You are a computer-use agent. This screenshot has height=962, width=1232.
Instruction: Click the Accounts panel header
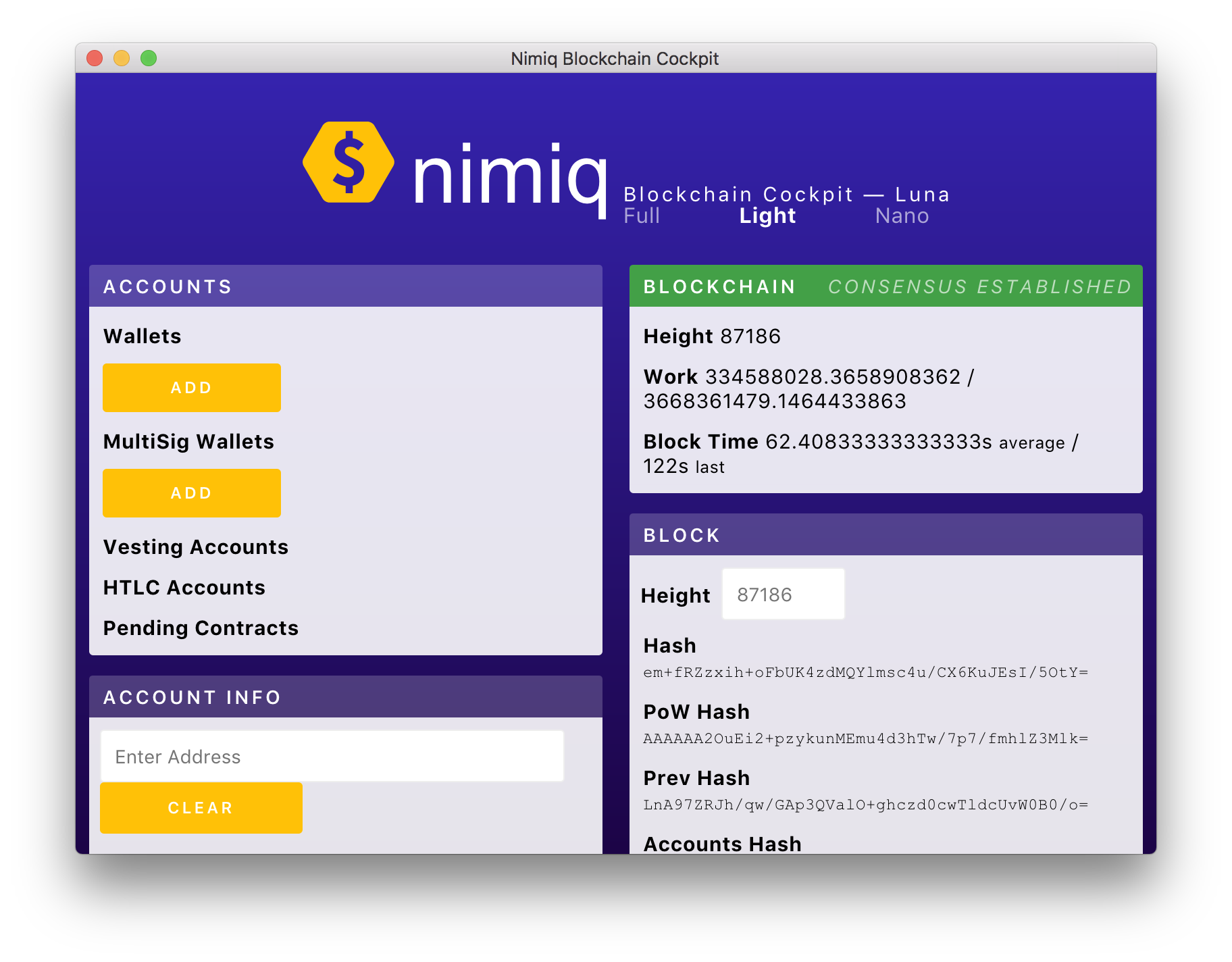pyautogui.click(x=346, y=286)
